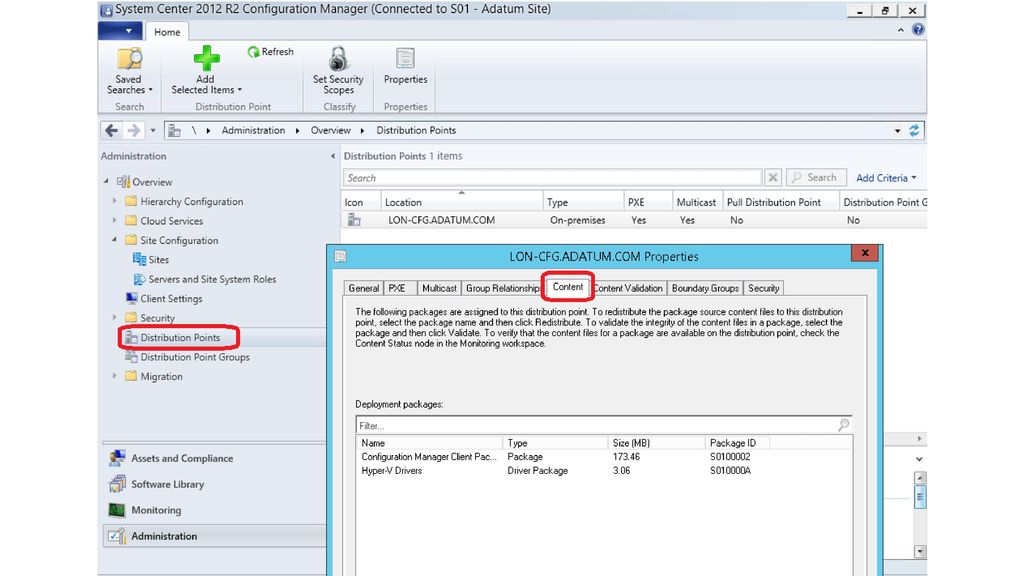Click the Search button

point(816,178)
